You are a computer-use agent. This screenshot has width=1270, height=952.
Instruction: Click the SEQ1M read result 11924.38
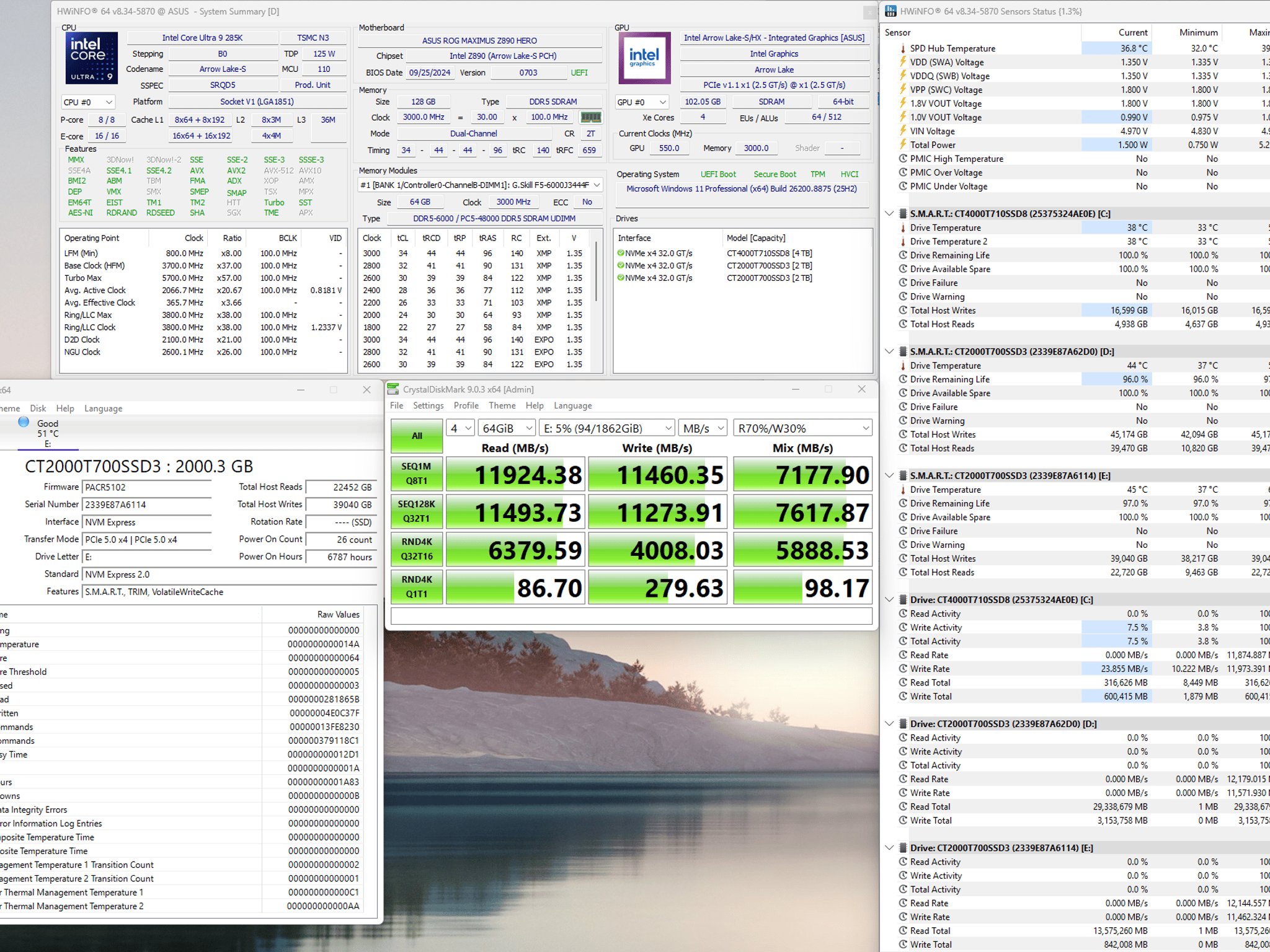click(515, 475)
